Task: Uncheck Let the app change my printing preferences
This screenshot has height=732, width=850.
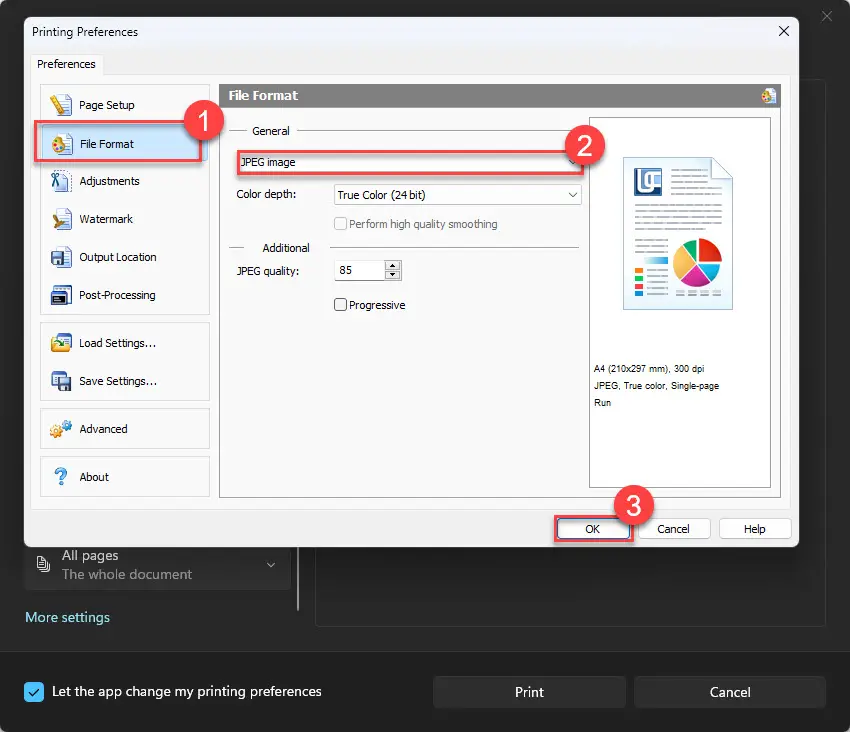Action: pos(34,692)
